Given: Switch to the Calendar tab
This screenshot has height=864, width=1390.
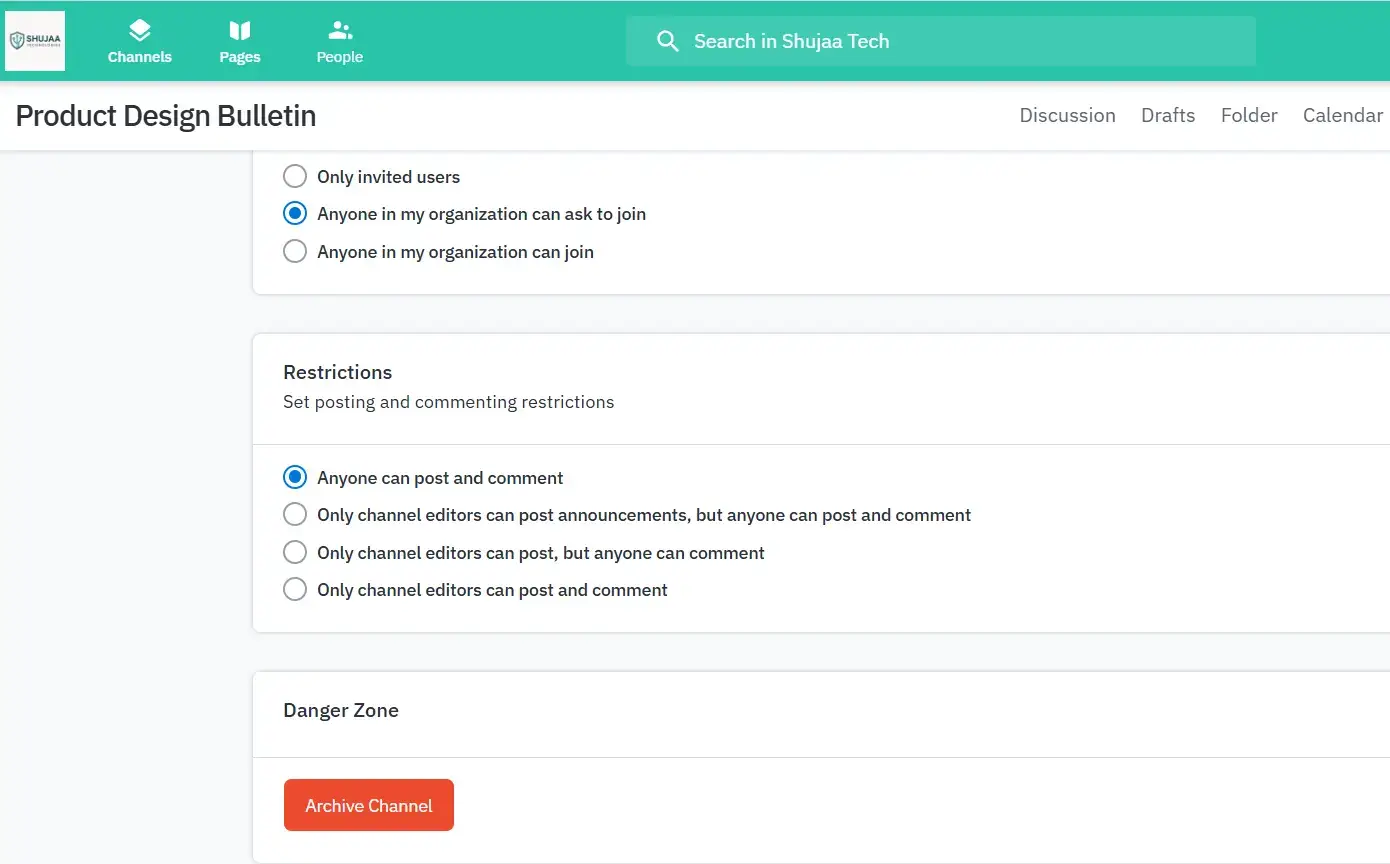Looking at the screenshot, I should pyautogui.click(x=1342, y=115).
